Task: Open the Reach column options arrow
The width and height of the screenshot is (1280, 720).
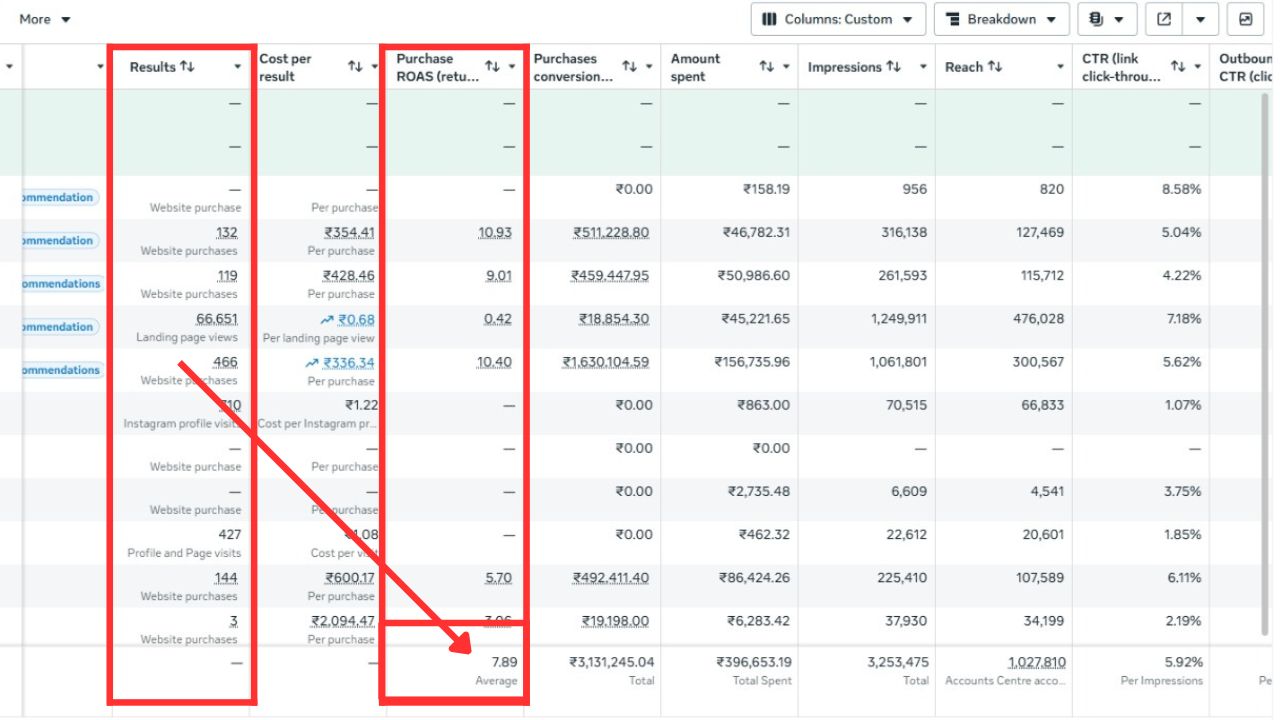Action: 1060,67
